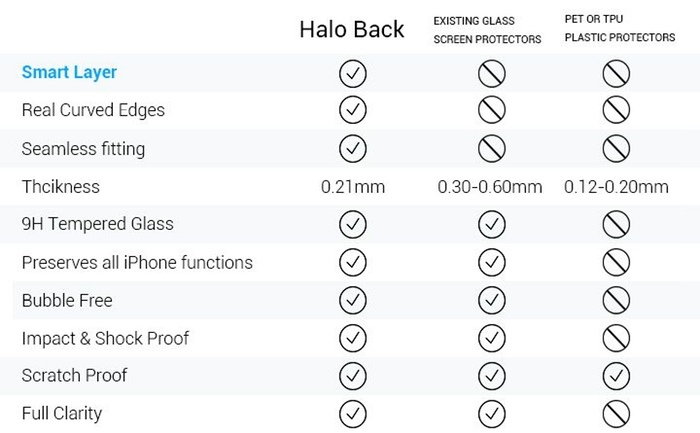Click the 0.21mm thickness value
700x433 pixels.
click(353, 187)
